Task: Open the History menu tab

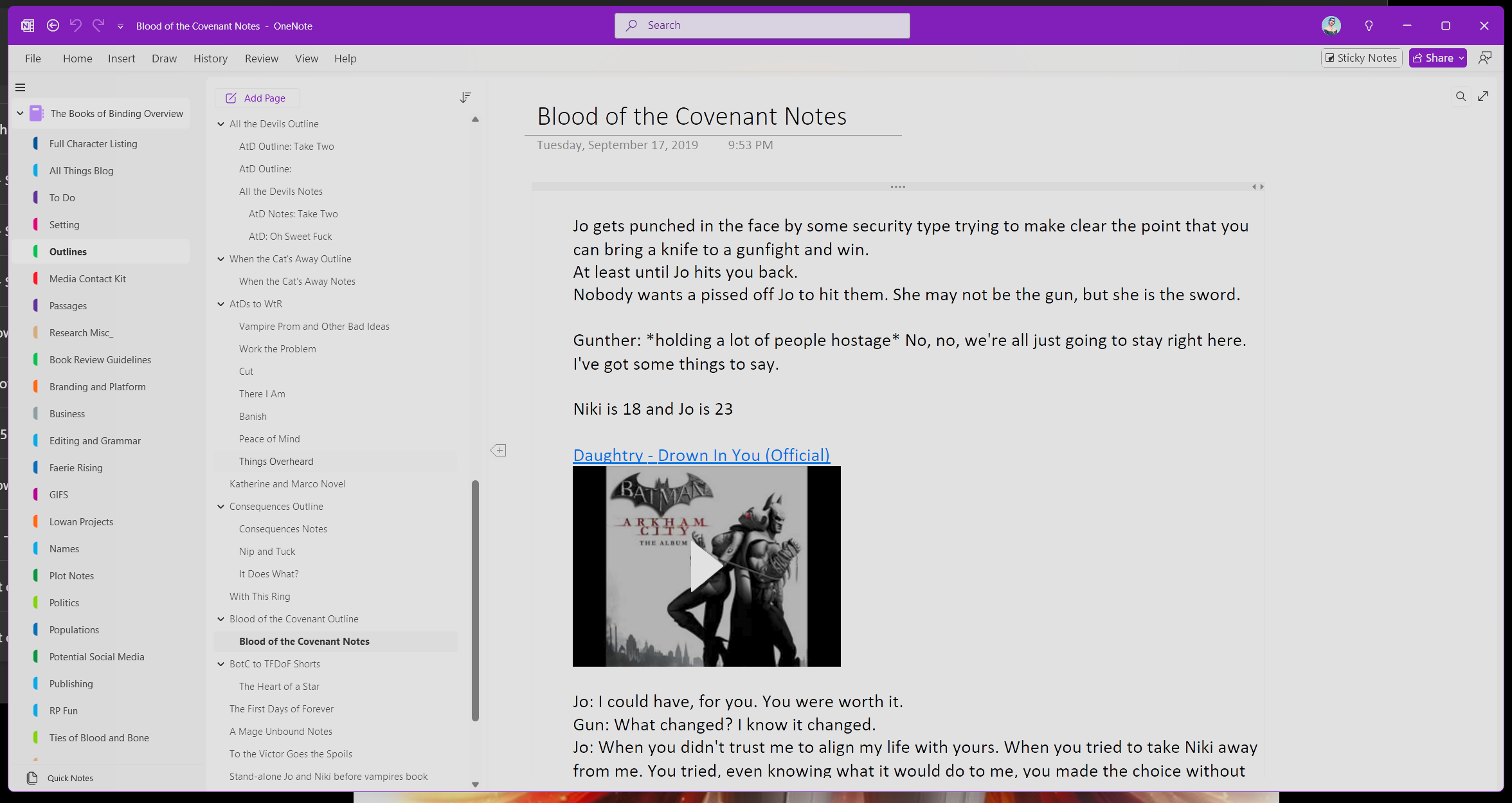Action: tap(210, 59)
